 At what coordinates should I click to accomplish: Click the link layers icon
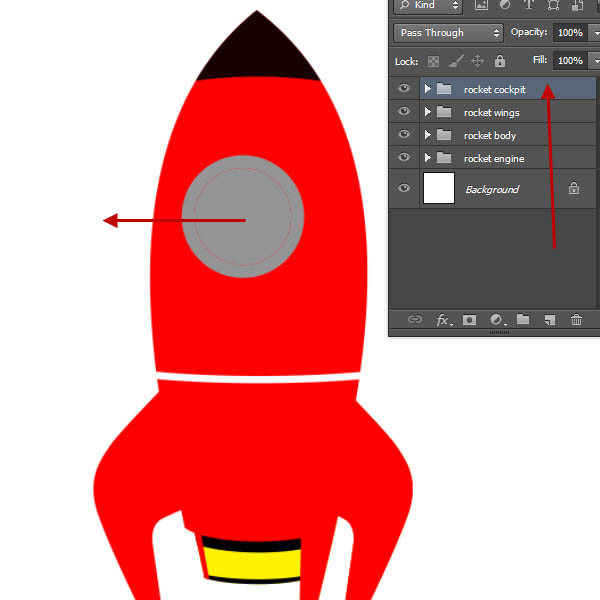click(x=415, y=320)
